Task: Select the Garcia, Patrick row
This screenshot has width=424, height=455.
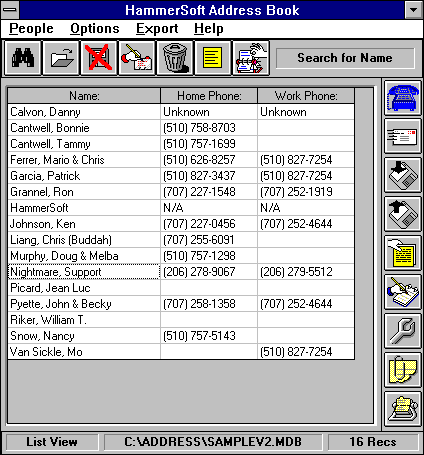Action: tap(181, 176)
